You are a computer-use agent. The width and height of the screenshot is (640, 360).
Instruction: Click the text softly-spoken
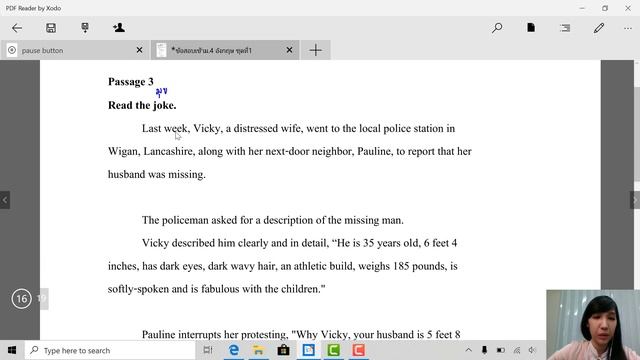[x=138, y=289]
